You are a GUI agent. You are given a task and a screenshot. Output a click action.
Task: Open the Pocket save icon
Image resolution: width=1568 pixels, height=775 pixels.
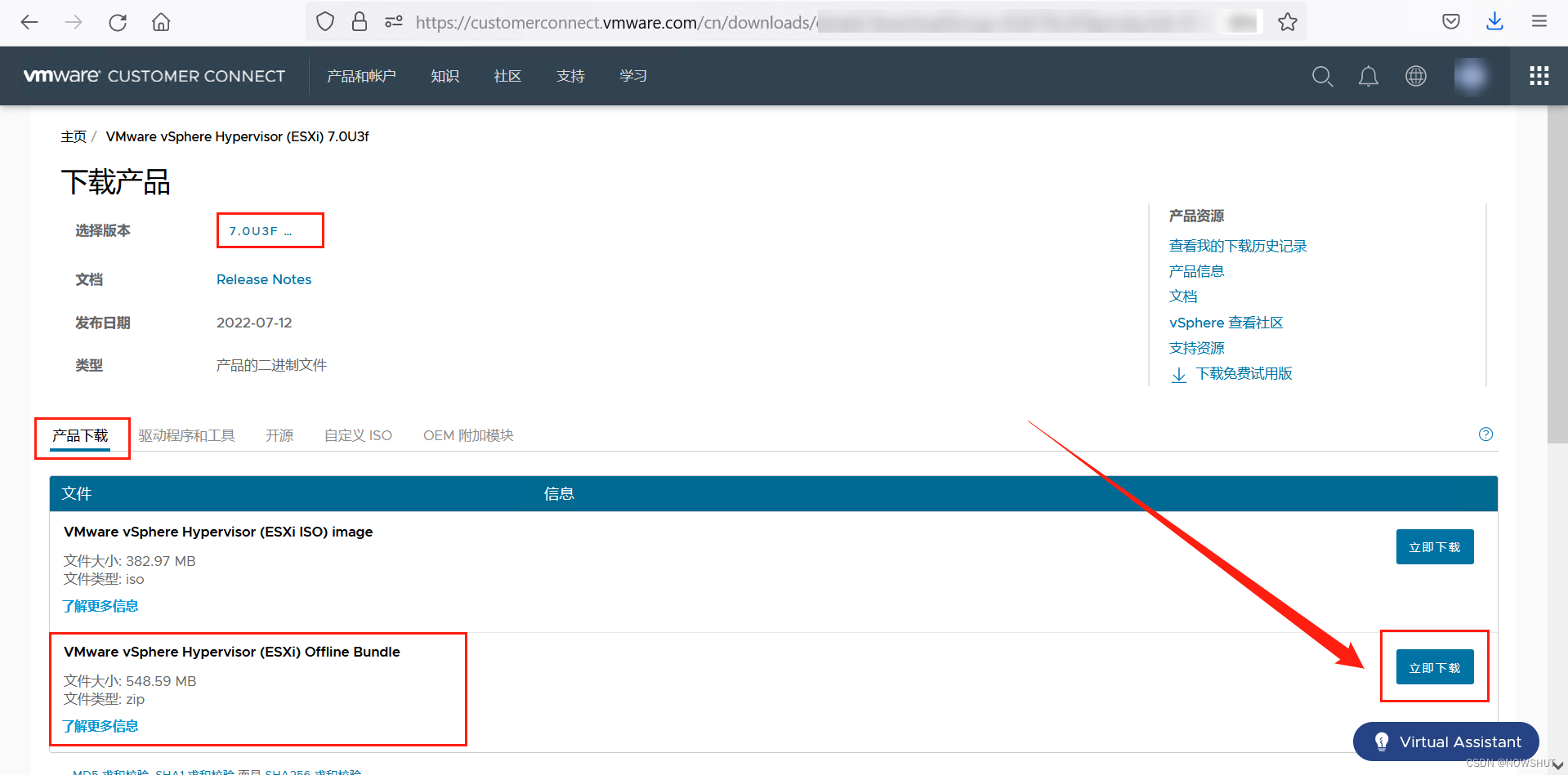1451,22
